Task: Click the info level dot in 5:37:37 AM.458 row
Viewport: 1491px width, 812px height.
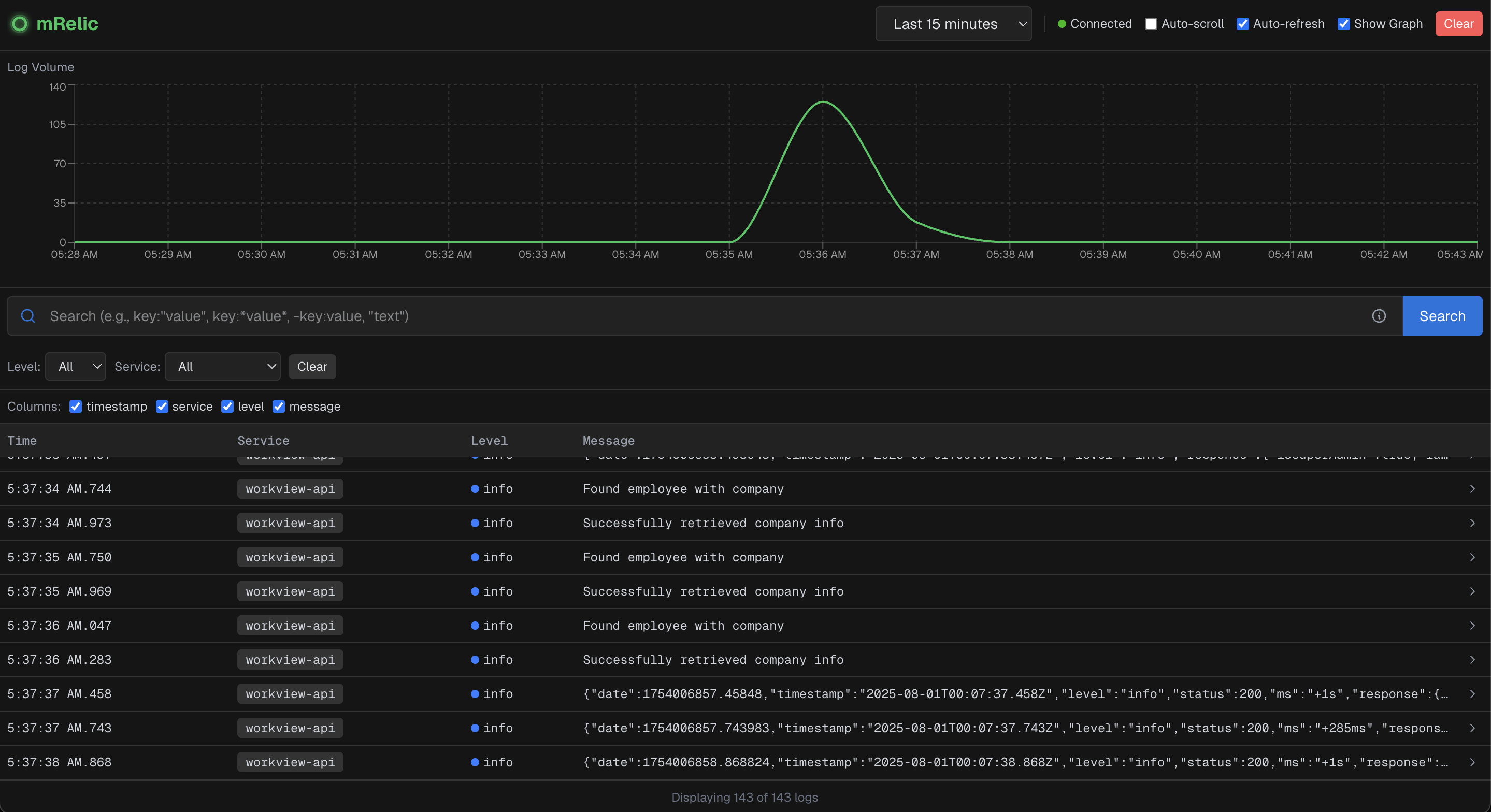Action: [475, 694]
